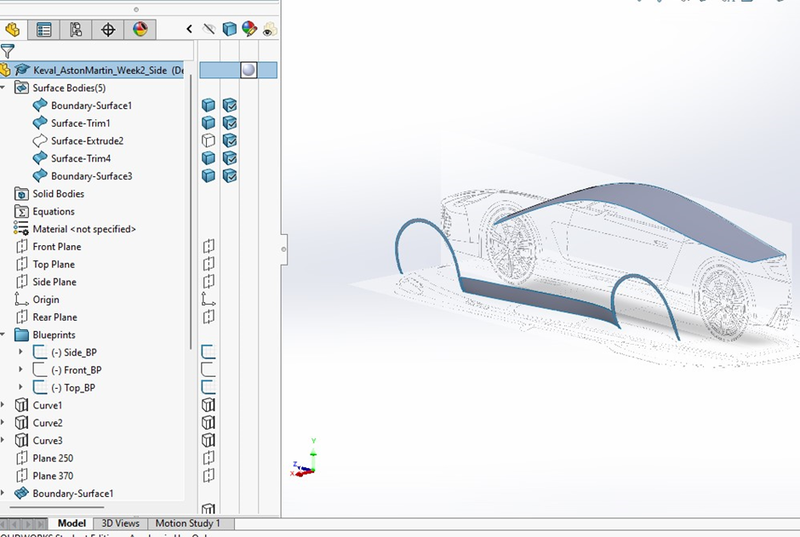
Task: Select Boundary-Surface1 feature at tree bottom
Action: click(73, 494)
